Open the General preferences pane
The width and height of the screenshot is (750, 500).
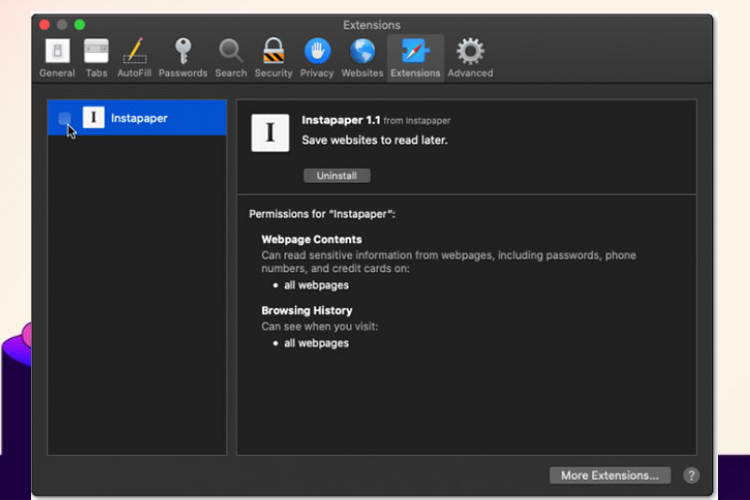tap(57, 58)
